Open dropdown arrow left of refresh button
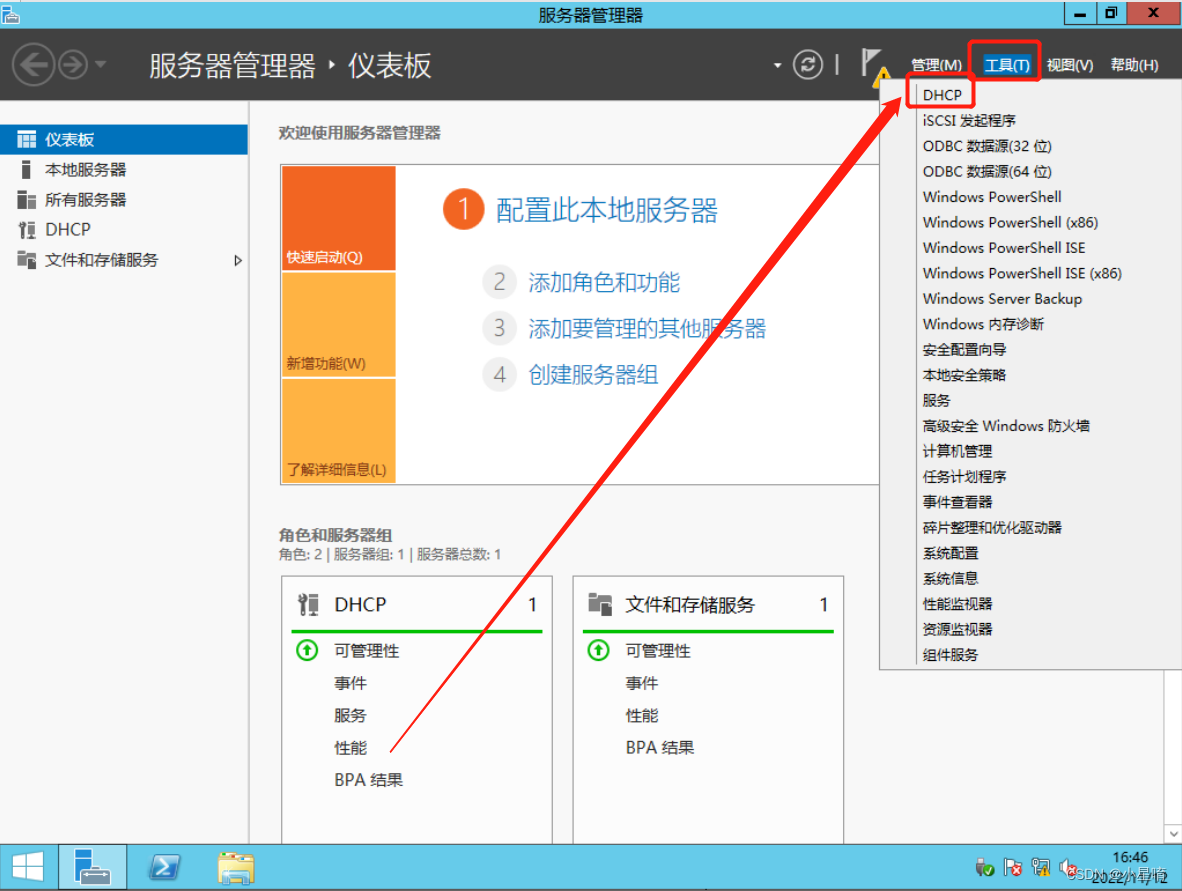Screen dimensions: 1182x891 tap(777, 66)
